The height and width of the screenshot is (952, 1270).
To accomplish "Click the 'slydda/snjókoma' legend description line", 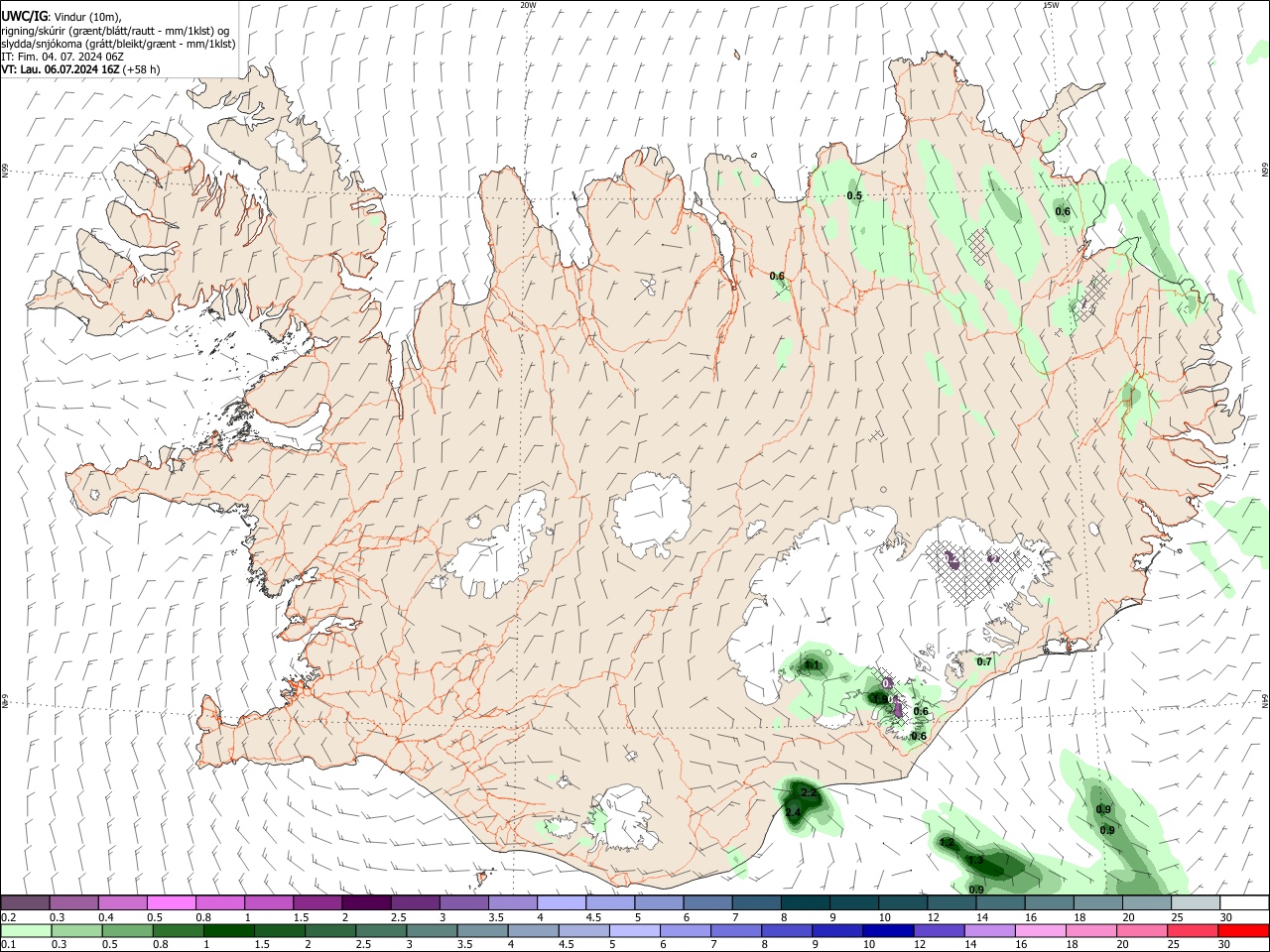I will tap(118, 44).
